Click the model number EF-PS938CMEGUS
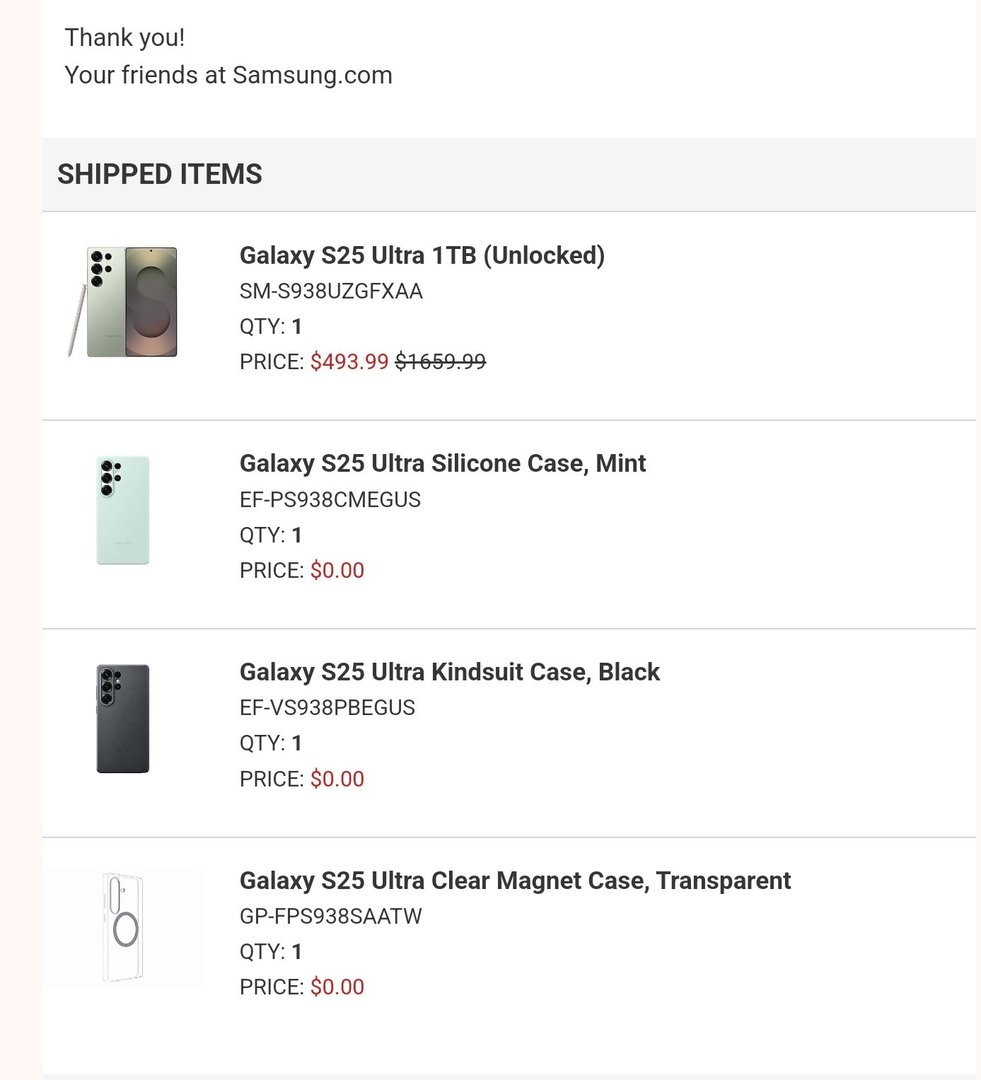The width and height of the screenshot is (981, 1080). (x=330, y=500)
